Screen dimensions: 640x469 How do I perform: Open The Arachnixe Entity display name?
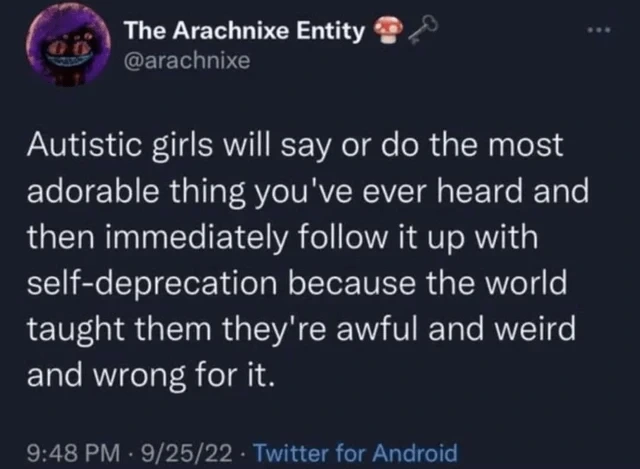(x=244, y=31)
